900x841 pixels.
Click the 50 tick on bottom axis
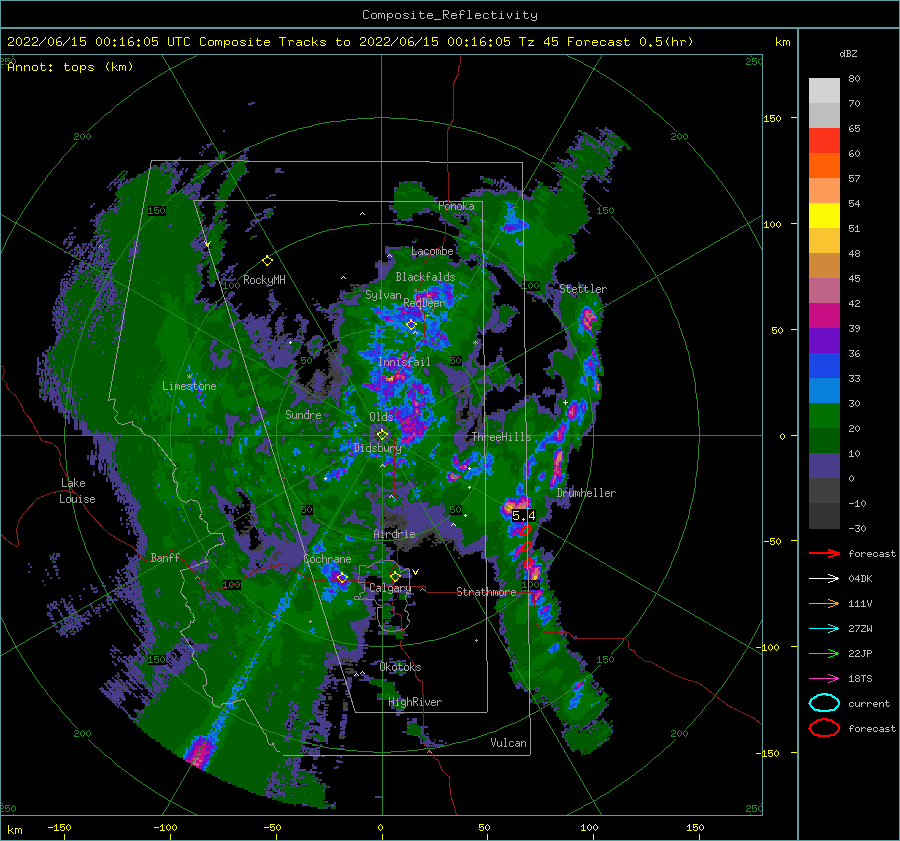click(484, 828)
